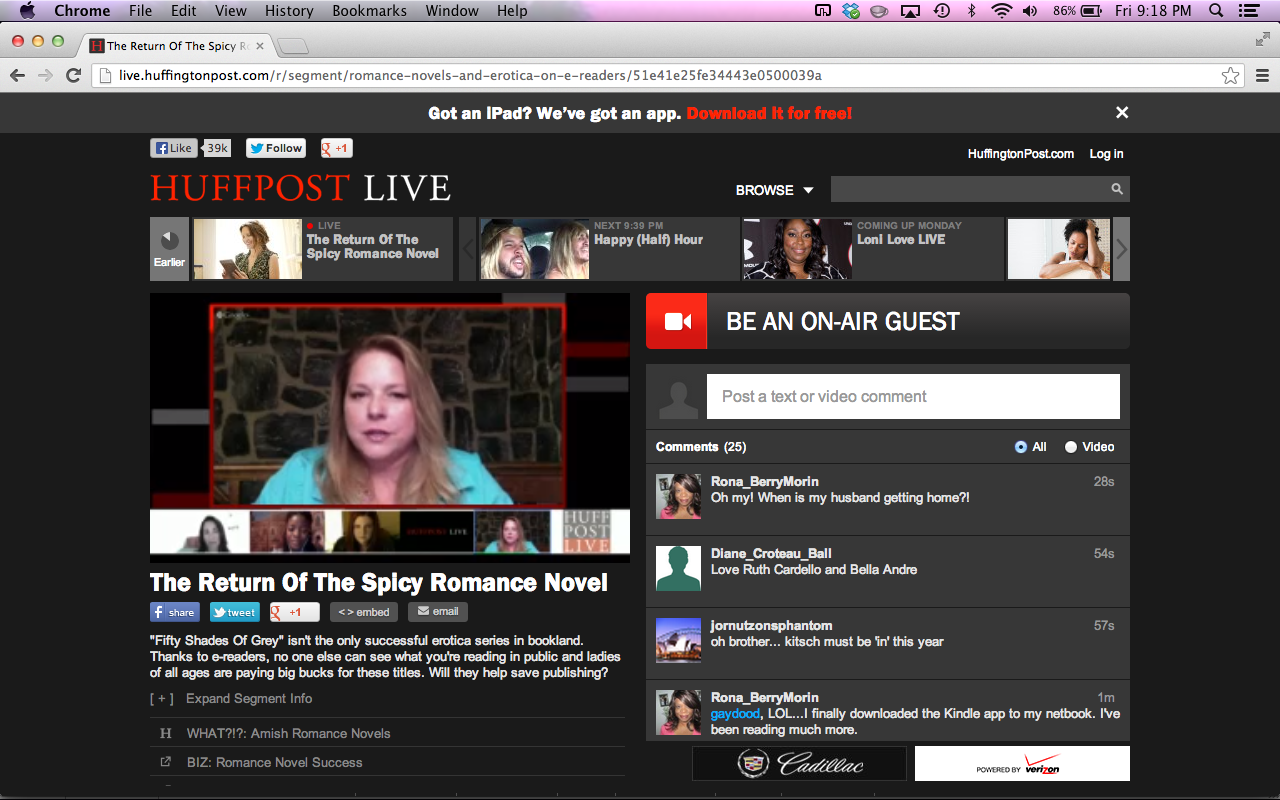Click the commenter avatar placeholder icon
The image size is (1280, 800).
point(679,397)
